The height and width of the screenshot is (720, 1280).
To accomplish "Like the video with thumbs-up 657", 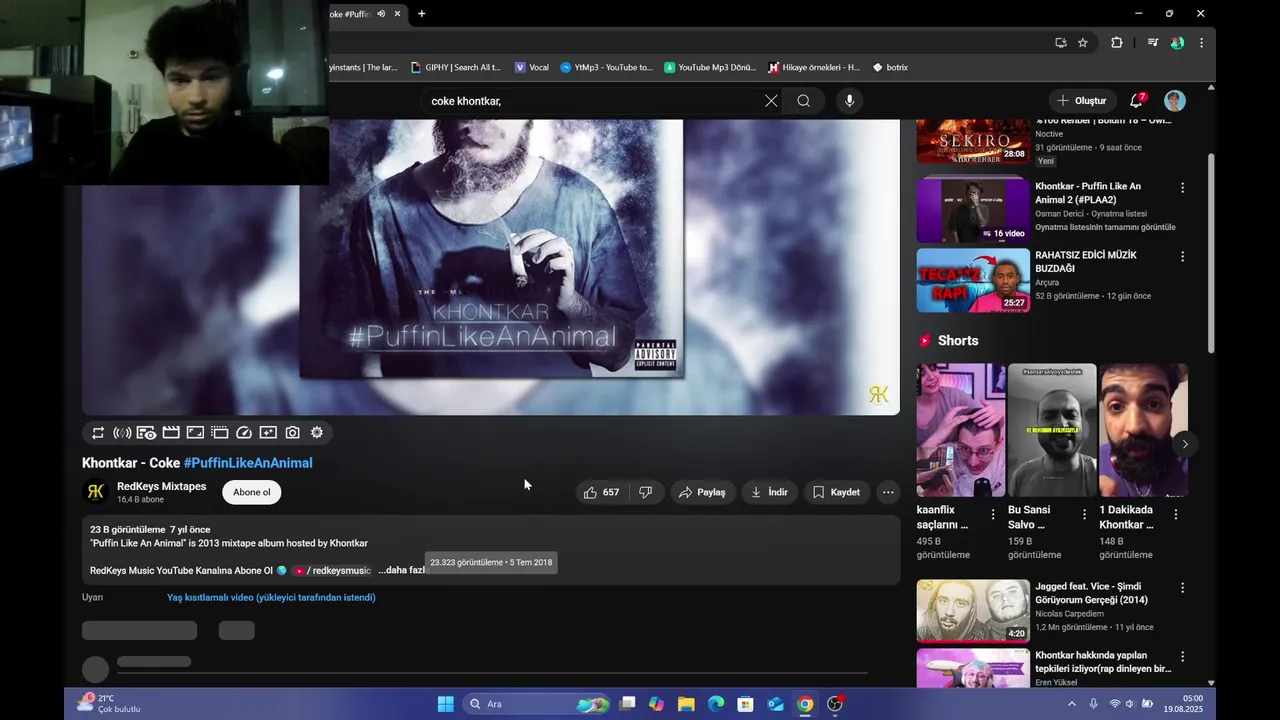I will point(601,492).
